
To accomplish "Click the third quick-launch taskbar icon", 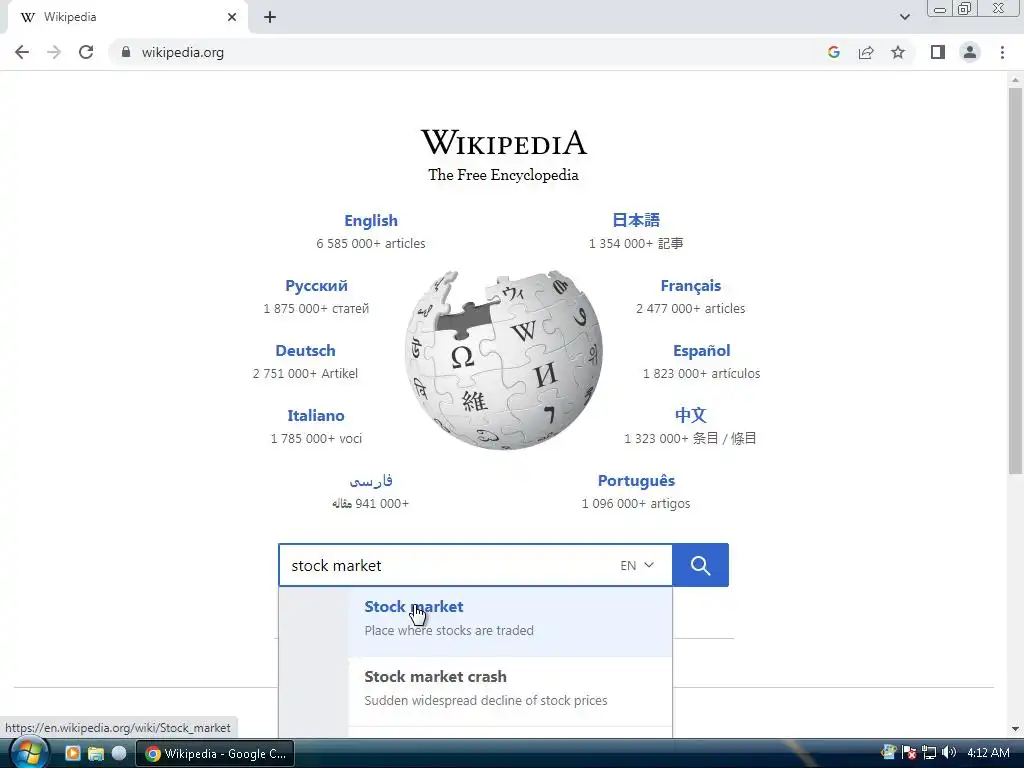I will [119, 753].
